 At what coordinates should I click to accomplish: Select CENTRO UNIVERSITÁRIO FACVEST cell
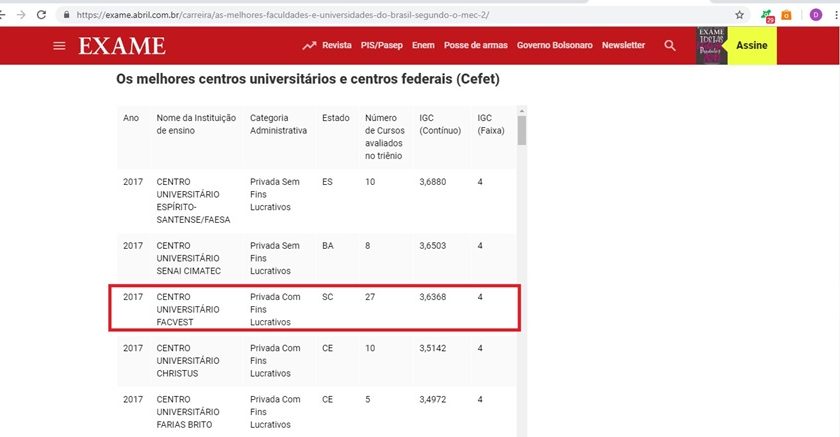click(188, 310)
